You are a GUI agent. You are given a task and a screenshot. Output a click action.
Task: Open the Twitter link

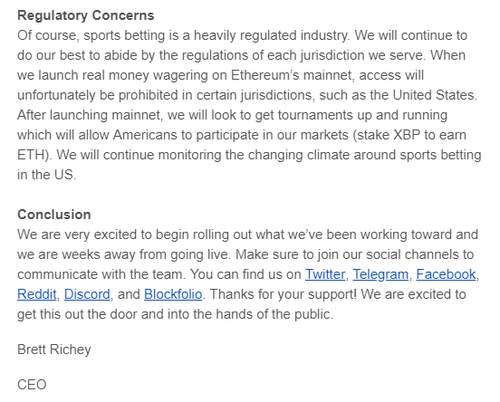[325, 274]
